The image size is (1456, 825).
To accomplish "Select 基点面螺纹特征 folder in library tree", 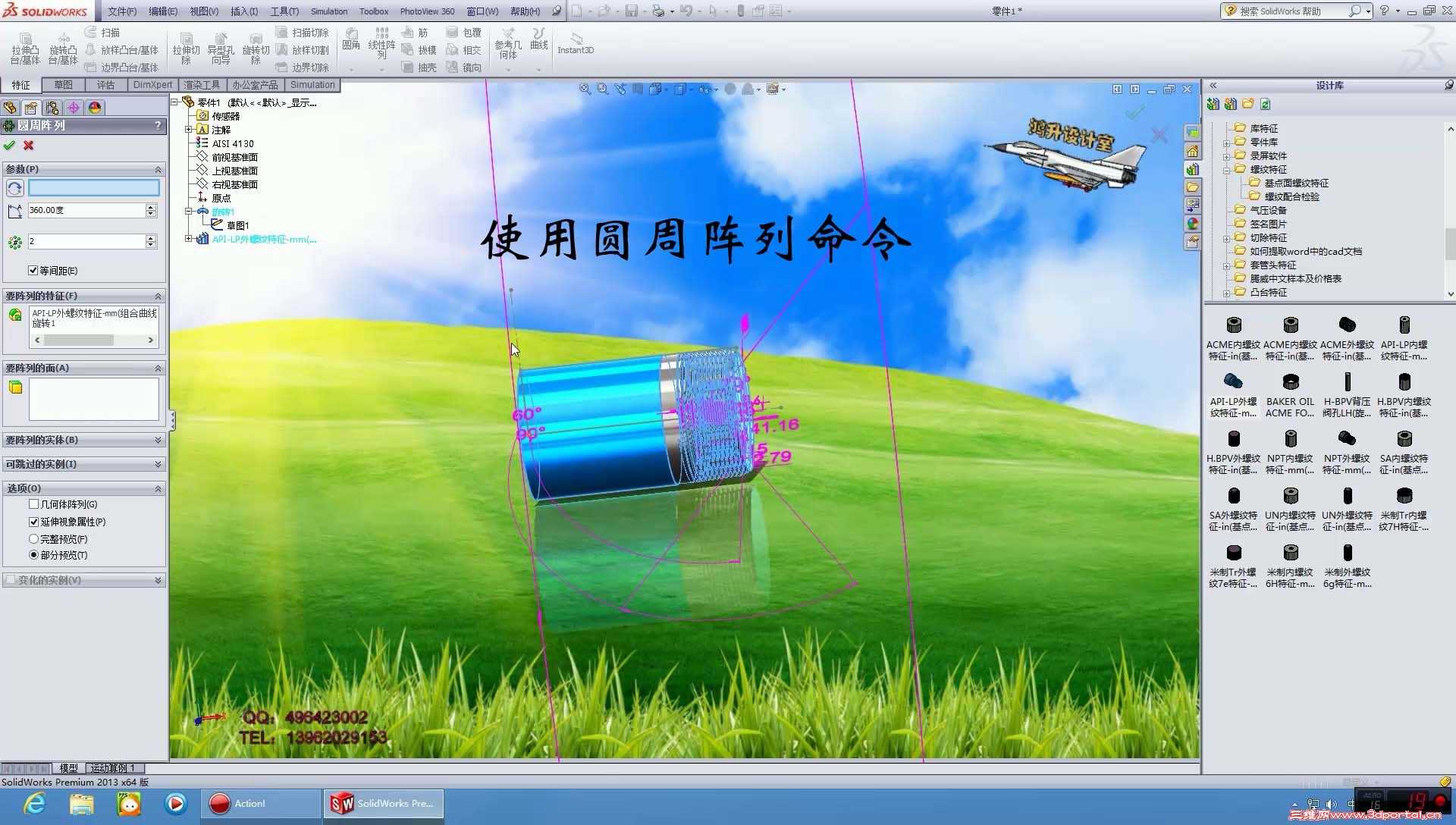I will (1296, 183).
